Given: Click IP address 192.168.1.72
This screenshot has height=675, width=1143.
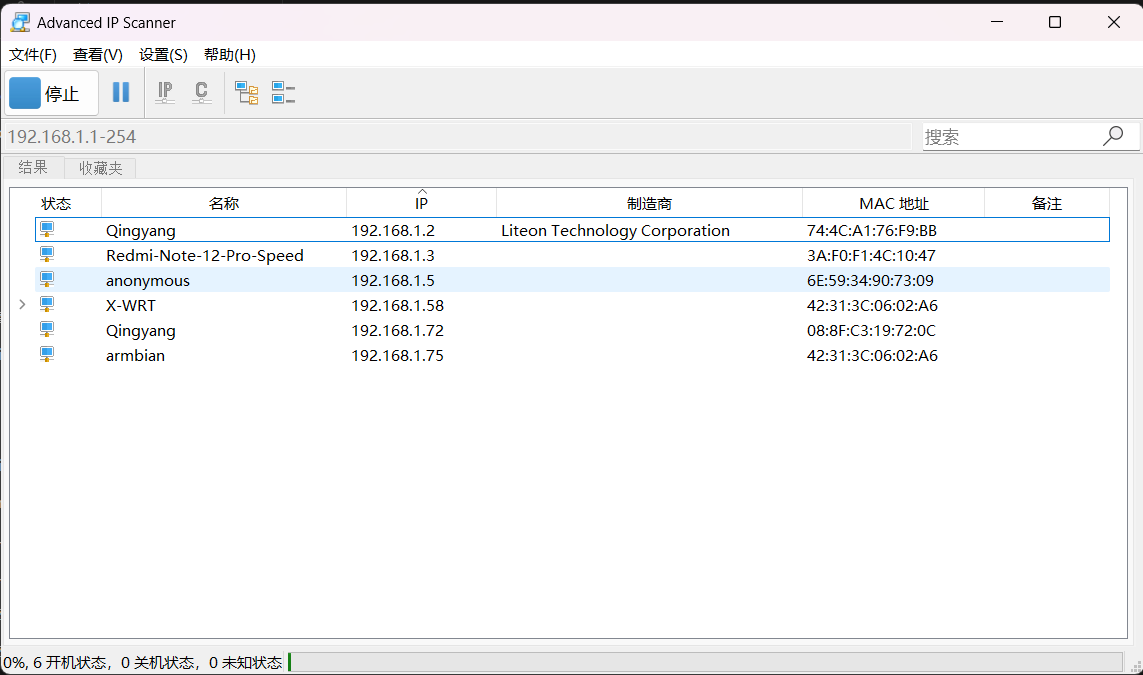Looking at the screenshot, I should [398, 331].
